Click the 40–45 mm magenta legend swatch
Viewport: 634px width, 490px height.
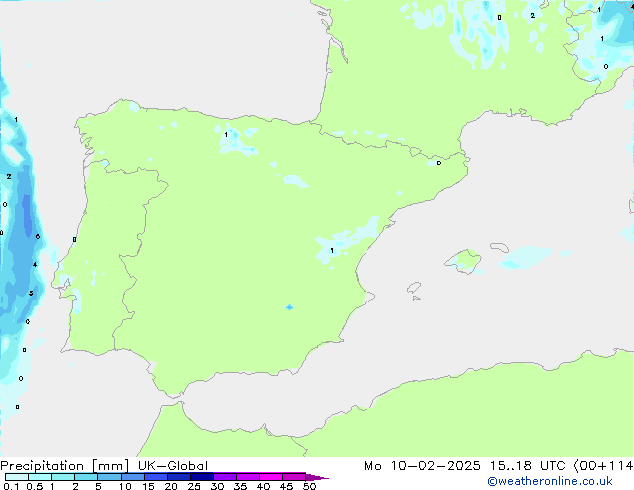(271, 477)
